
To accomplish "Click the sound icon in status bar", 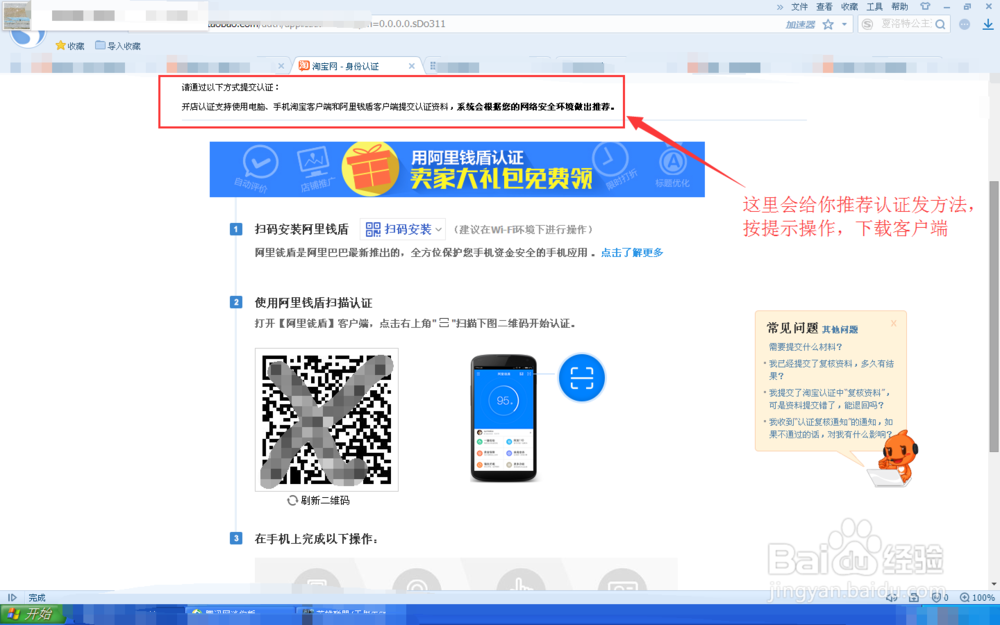I will point(892,598).
